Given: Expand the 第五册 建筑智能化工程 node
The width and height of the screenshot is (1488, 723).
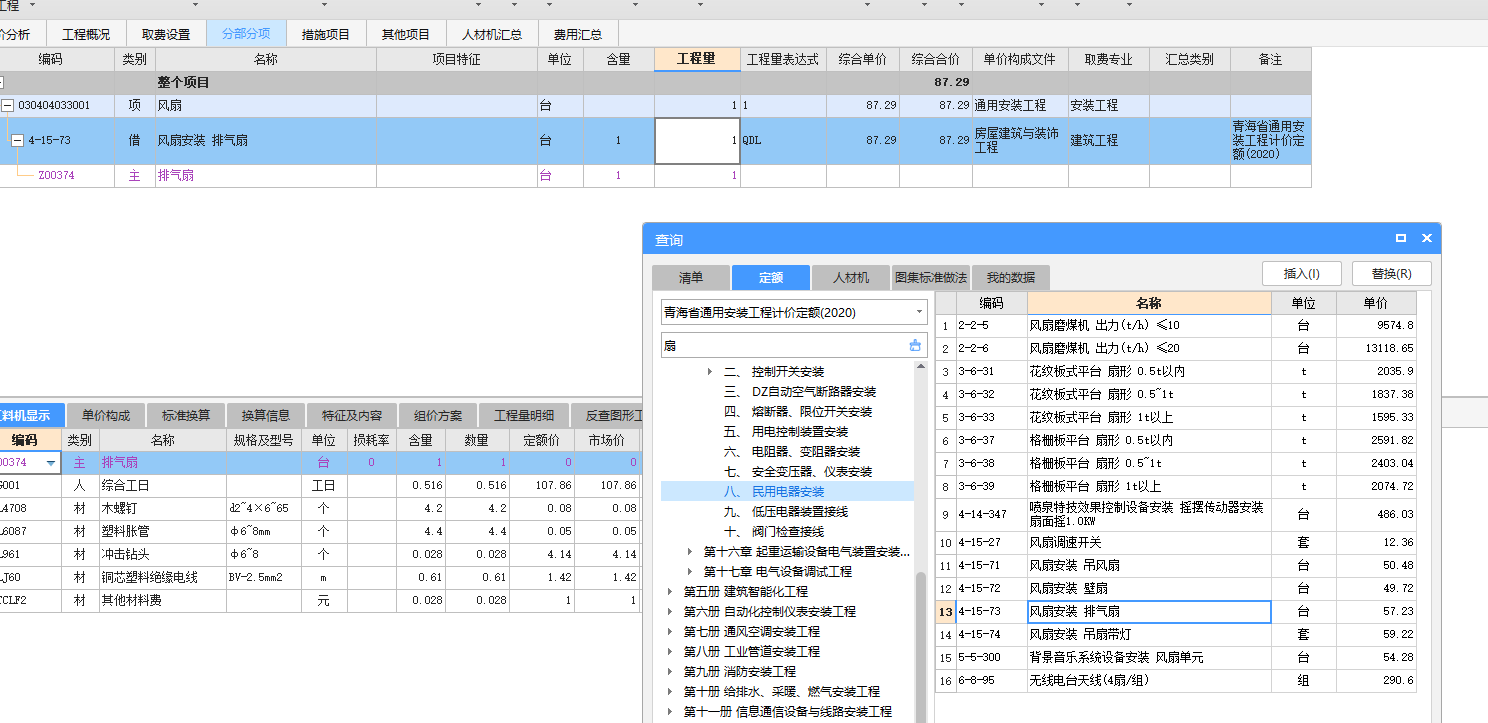Looking at the screenshot, I should (671, 592).
